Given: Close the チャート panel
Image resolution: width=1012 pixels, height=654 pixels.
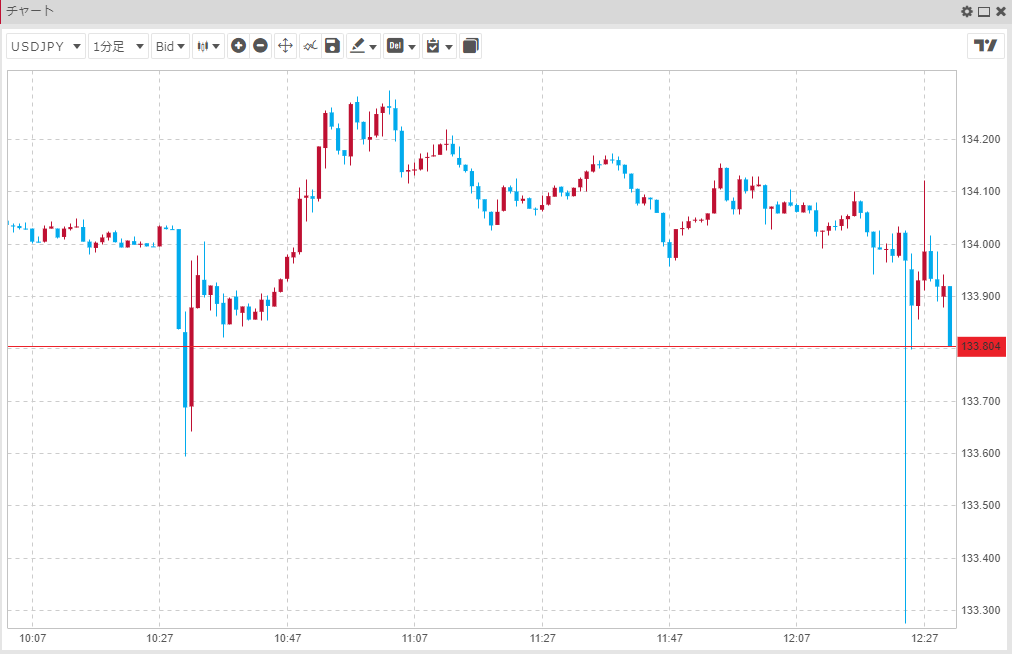Looking at the screenshot, I should (x=1001, y=12).
